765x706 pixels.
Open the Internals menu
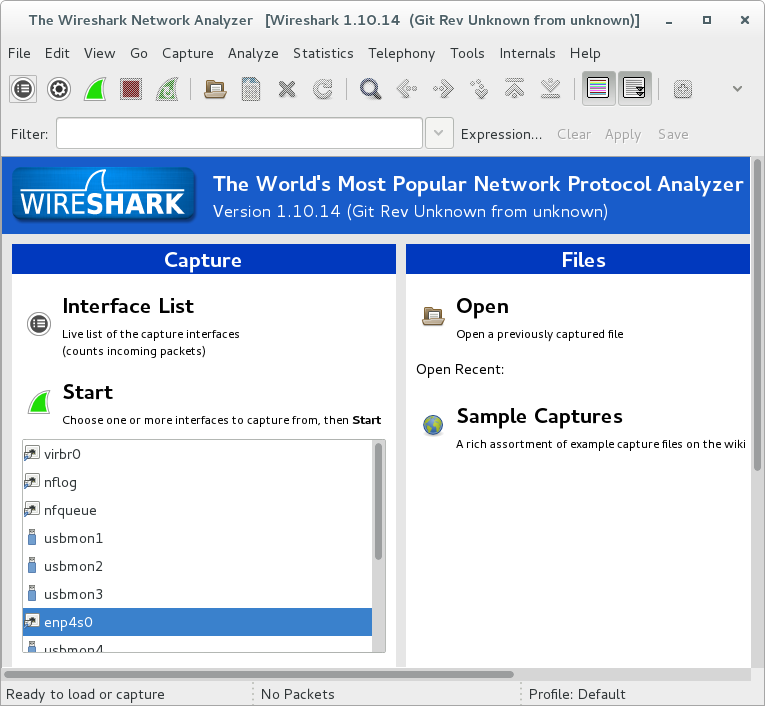click(527, 53)
